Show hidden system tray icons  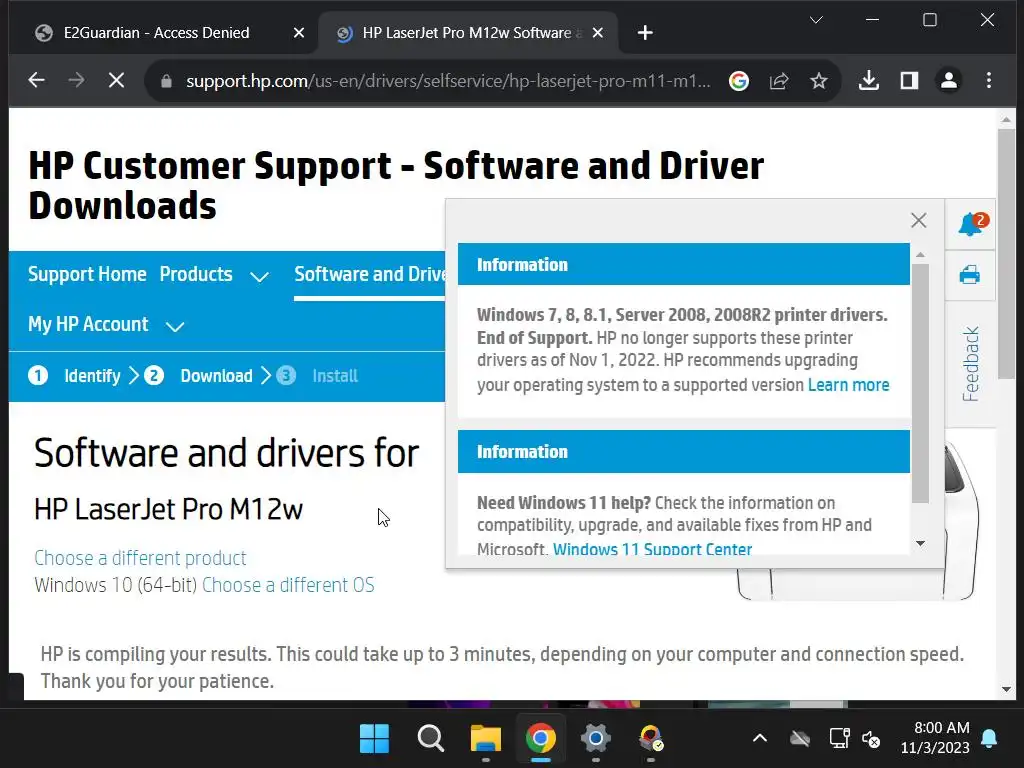[x=760, y=739]
